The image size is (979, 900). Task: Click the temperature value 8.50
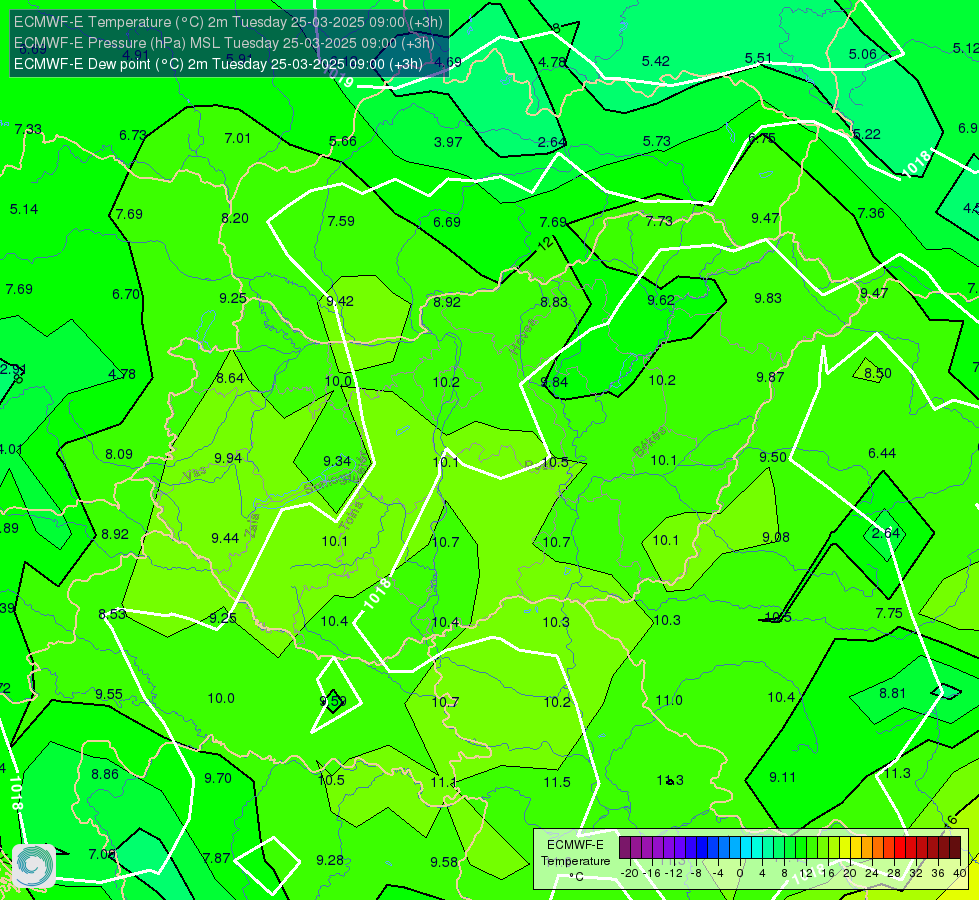click(x=878, y=373)
